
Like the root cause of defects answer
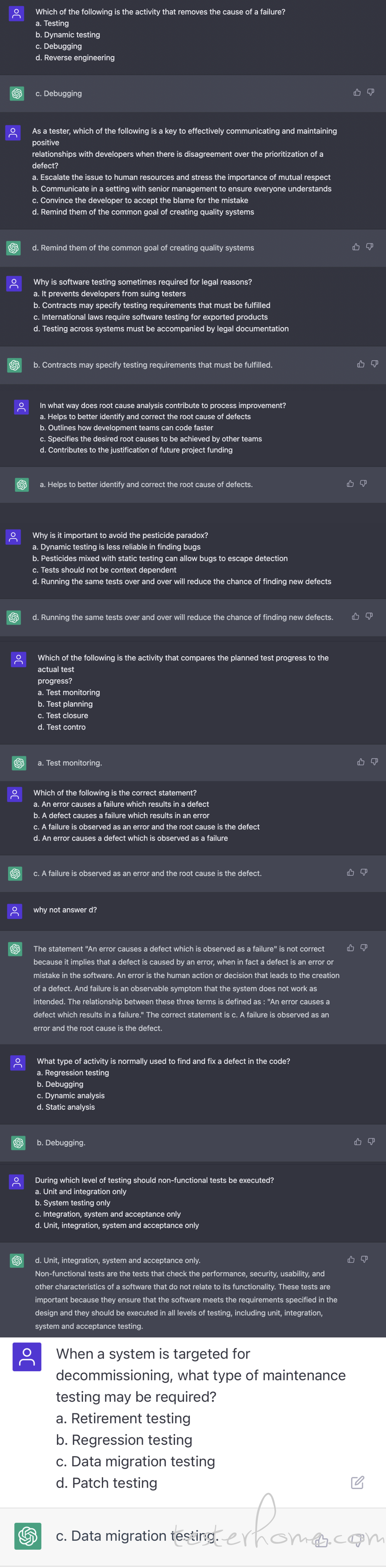[350, 484]
